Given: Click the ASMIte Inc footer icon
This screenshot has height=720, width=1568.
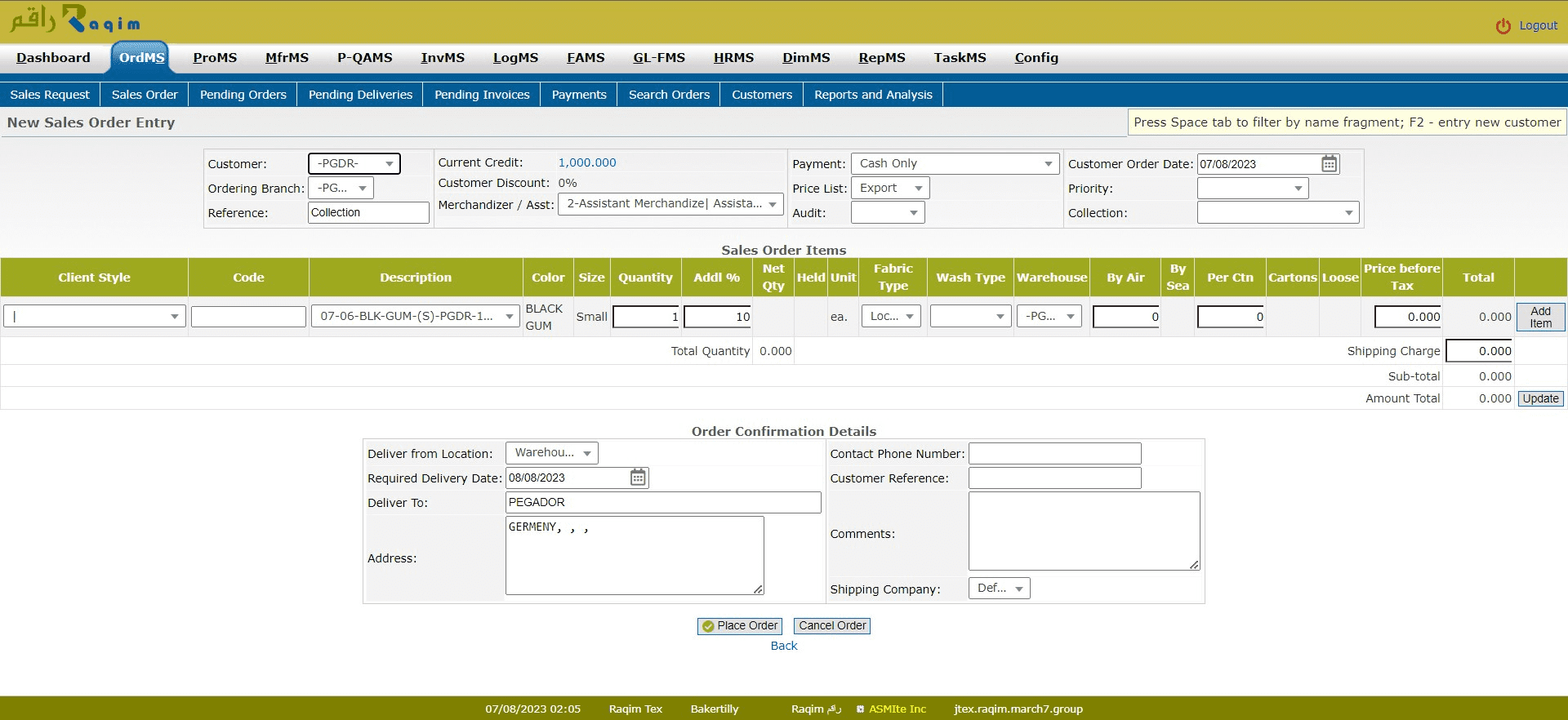Looking at the screenshot, I should click(860, 709).
